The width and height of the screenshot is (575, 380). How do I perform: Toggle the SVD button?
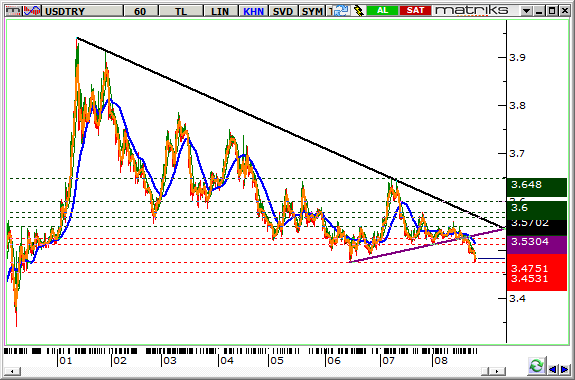tap(283, 11)
